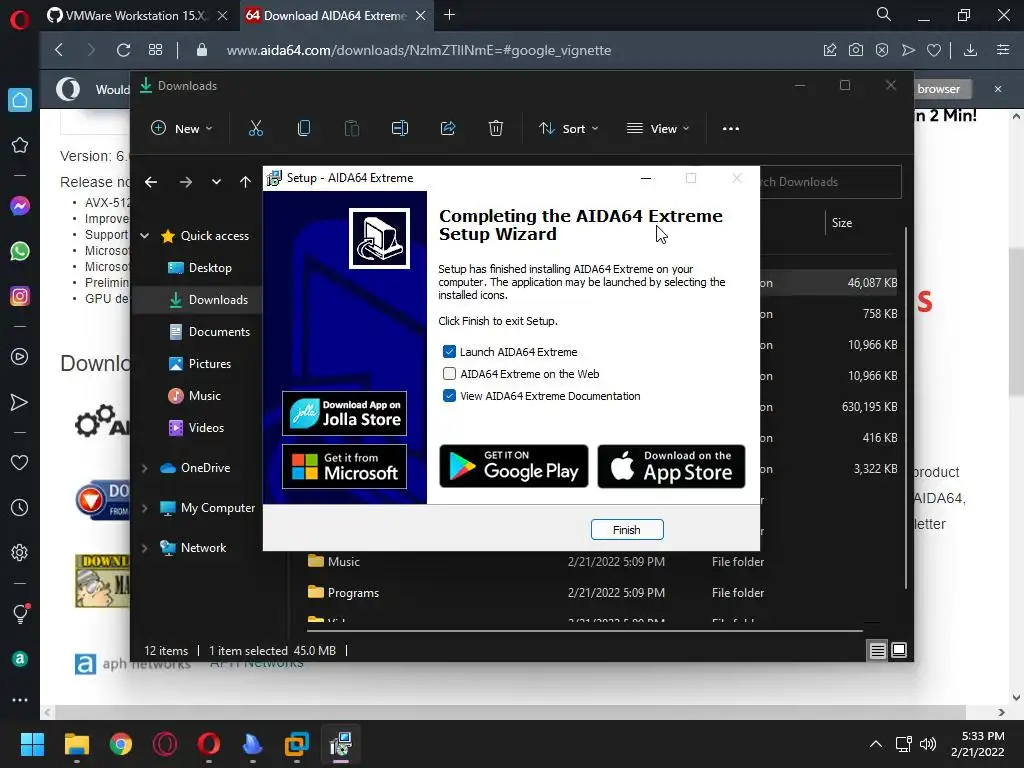Expand OneDrive tree node
Screen dimensions: 1024x768
(x=144, y=468)
